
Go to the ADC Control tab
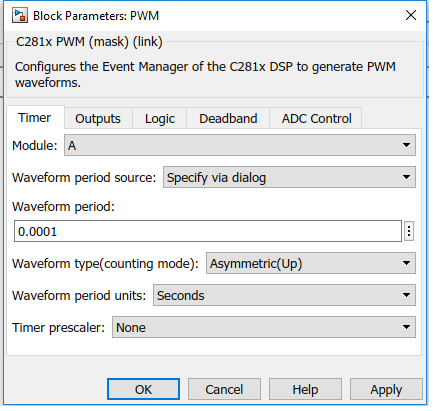(316, 118)
